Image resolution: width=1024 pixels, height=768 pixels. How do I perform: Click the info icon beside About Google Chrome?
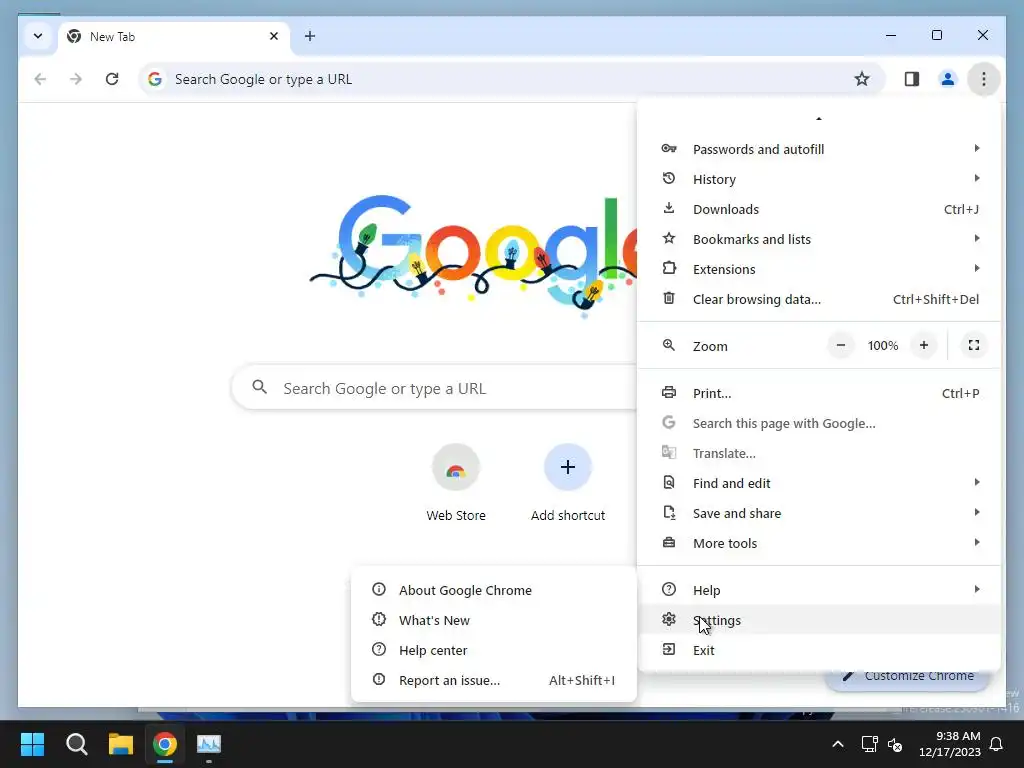(379, 589)
